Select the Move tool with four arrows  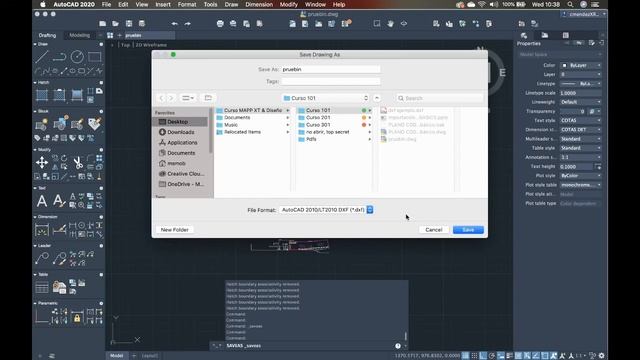[x=42, y=162]
